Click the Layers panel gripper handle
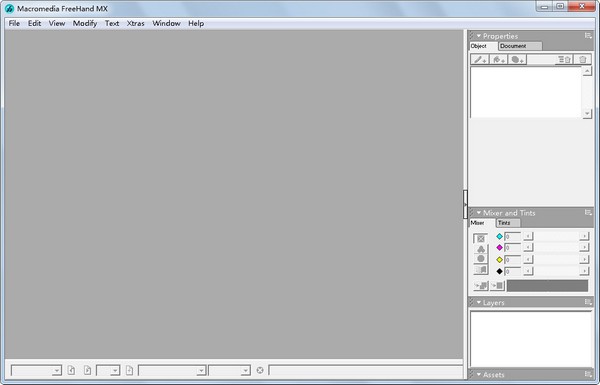Image resolution: width=600 pixels, height=385 pixels. point(472,302)
